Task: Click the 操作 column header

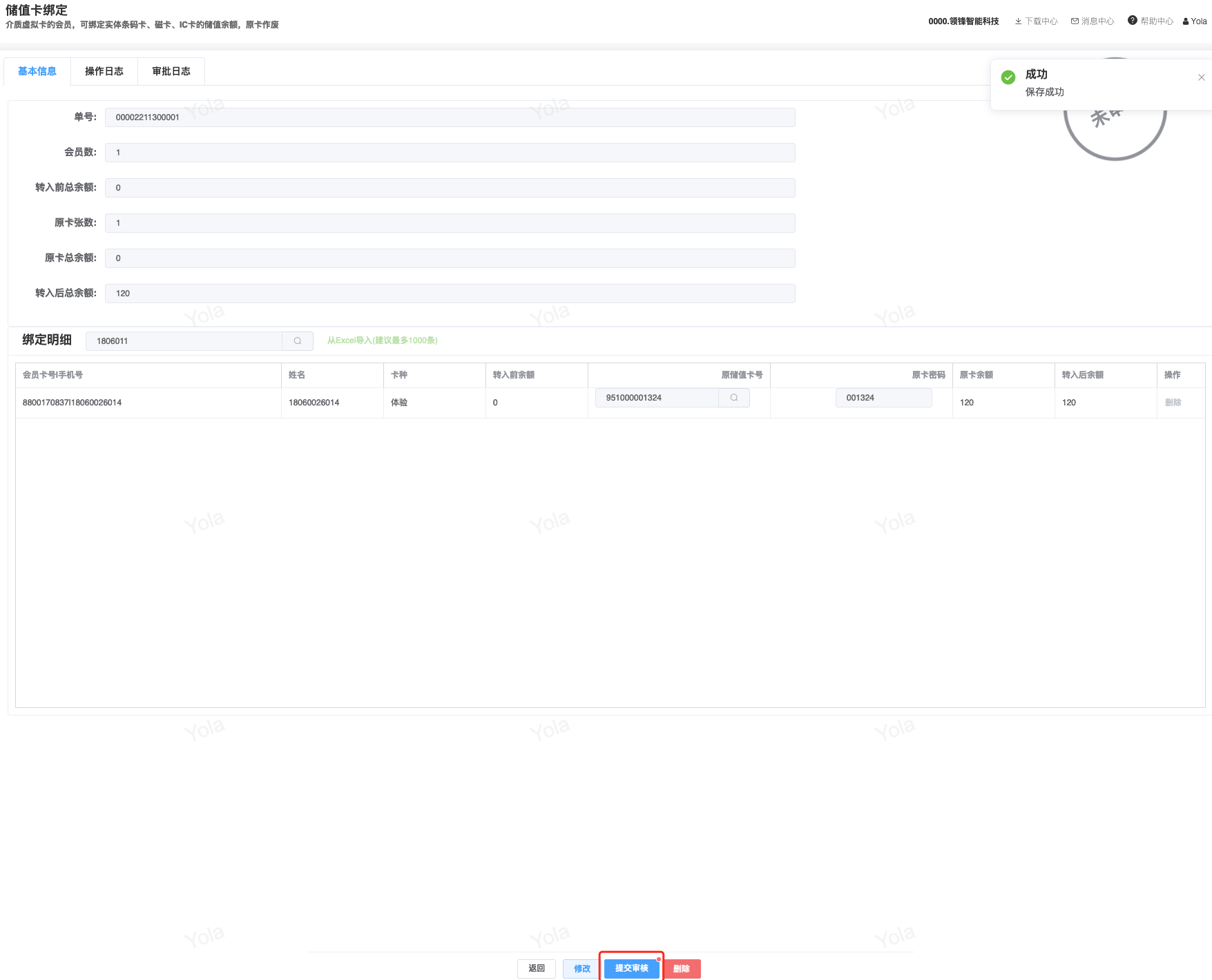Action: coord(1173,375)
